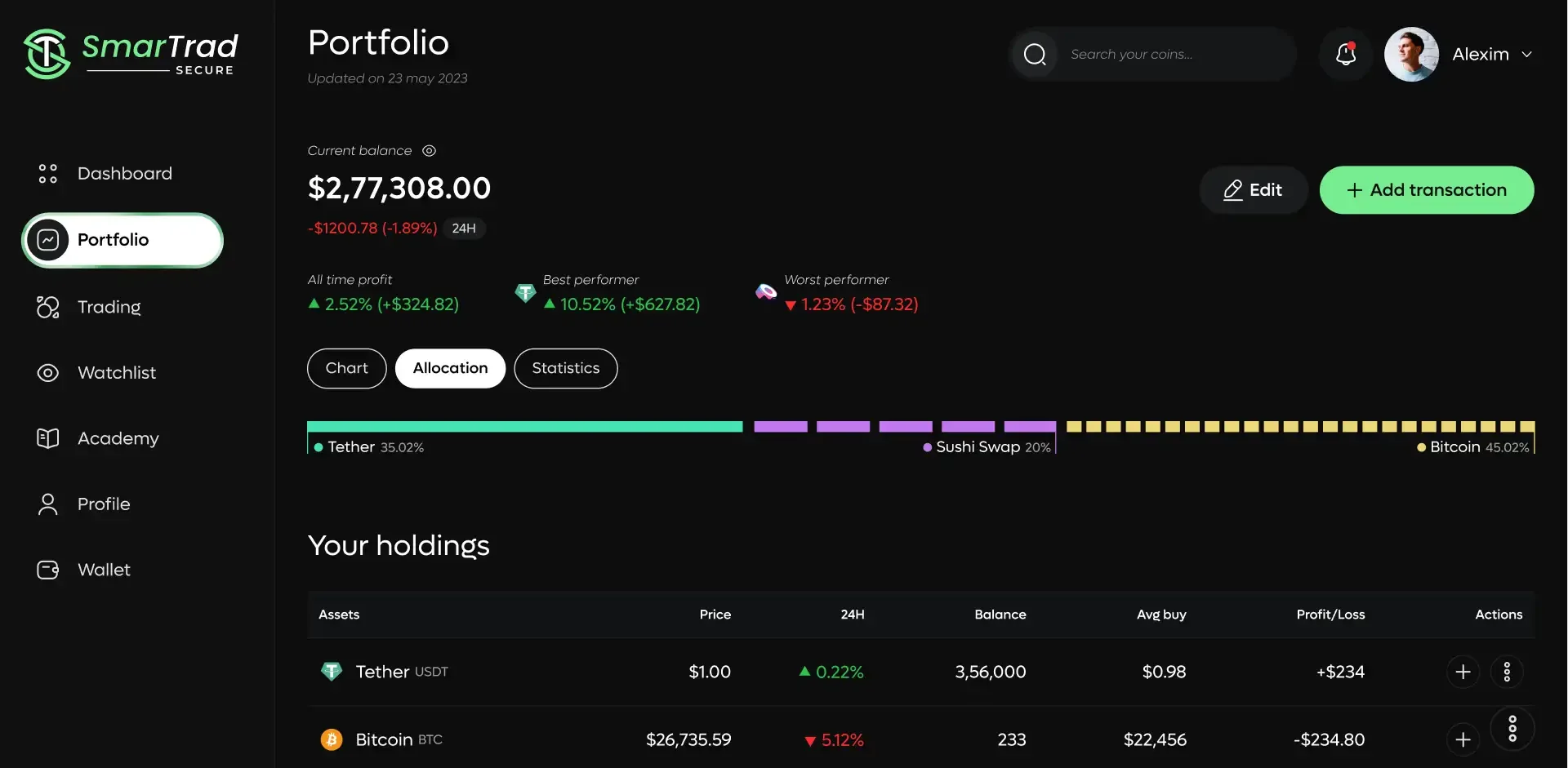Click Bitcoin loss value -$234.80
1568x768 pixels.
[x=1329, y=739]
